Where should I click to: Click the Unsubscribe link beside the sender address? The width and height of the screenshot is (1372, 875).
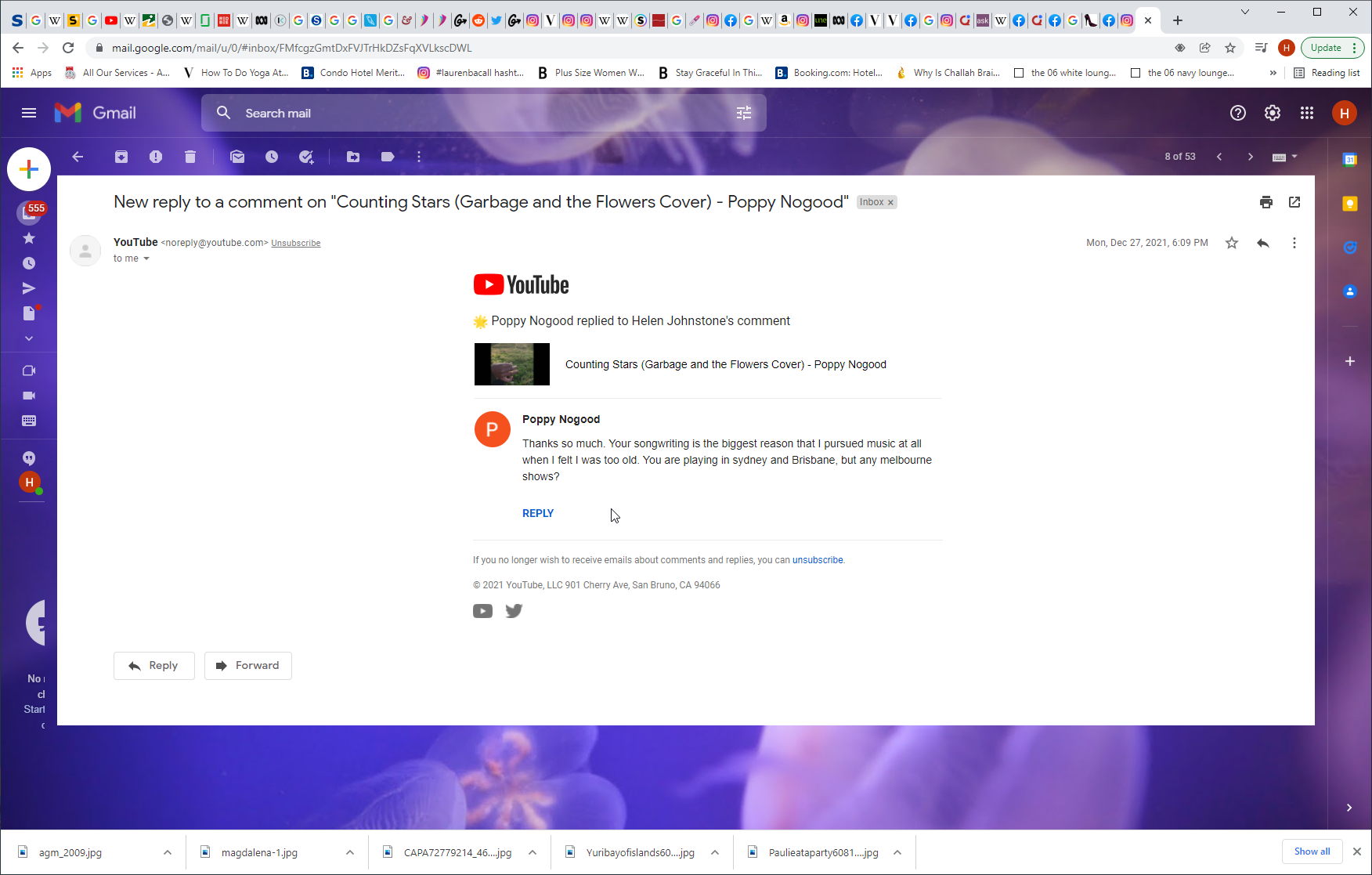point(296,243)
